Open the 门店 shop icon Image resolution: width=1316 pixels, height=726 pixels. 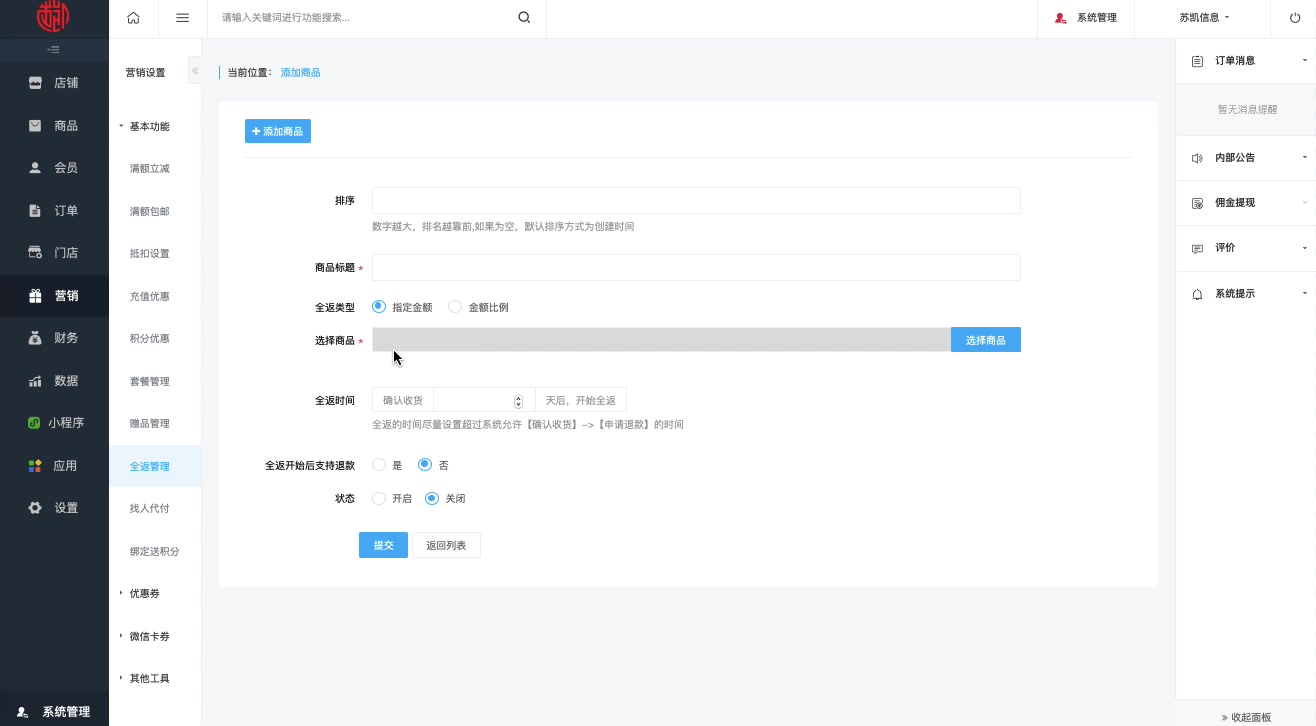click(x=35, y=253)
